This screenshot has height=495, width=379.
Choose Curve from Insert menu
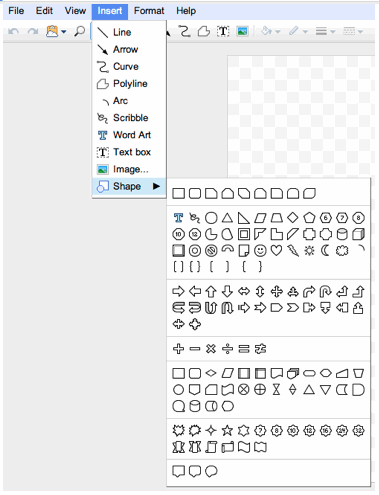point(129,66)
